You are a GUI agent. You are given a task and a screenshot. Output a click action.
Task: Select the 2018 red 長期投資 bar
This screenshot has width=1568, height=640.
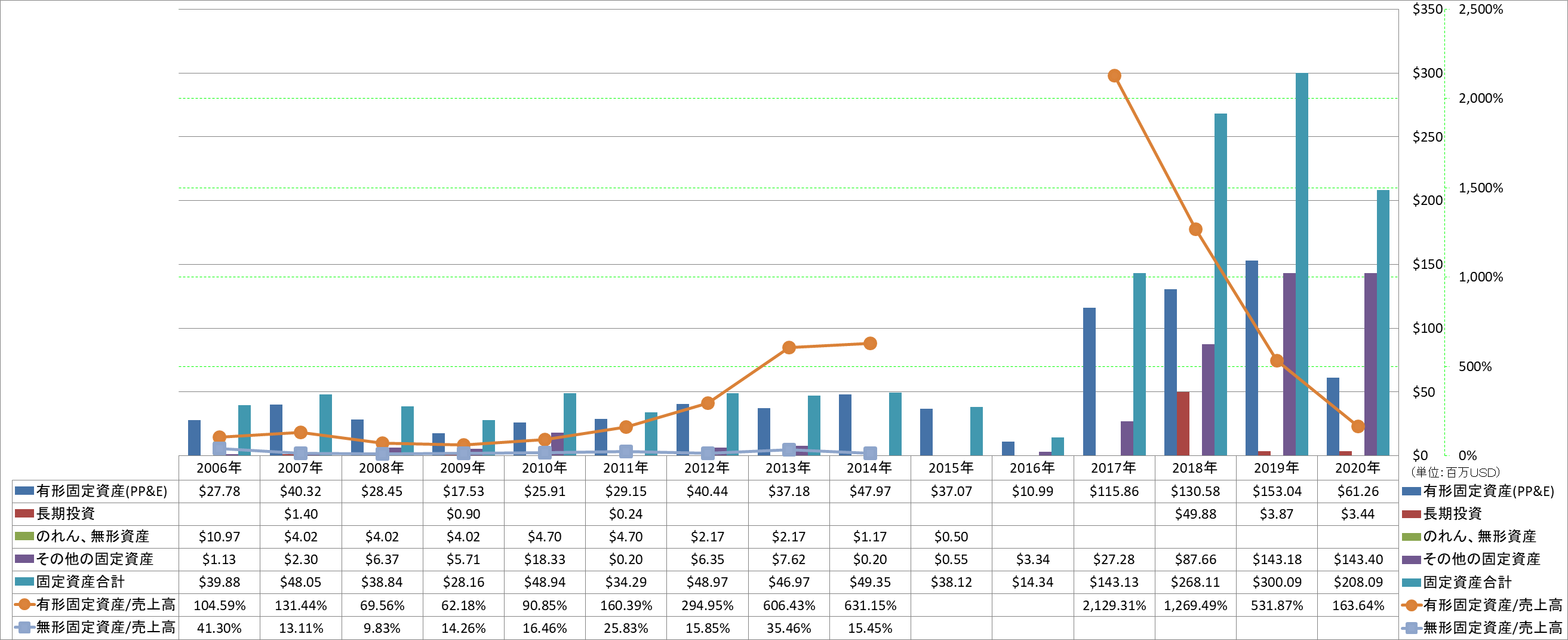[x=1183, y=424]
